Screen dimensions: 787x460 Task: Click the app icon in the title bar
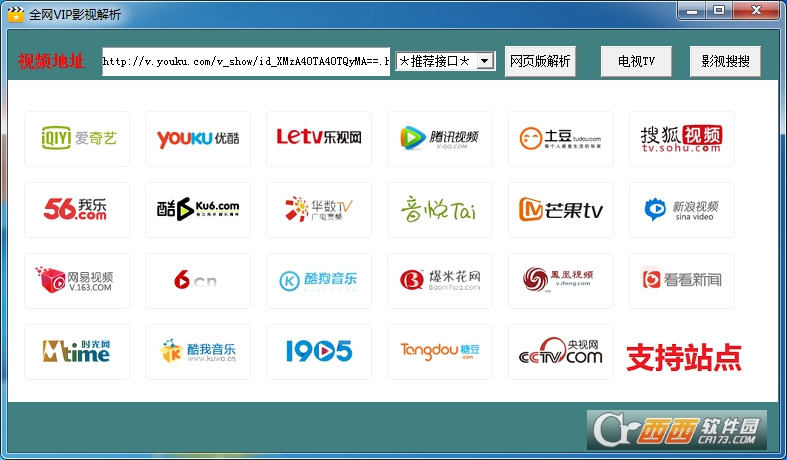16,14
